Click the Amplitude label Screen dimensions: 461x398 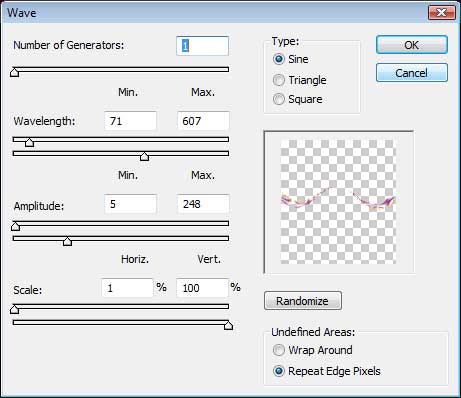pyautogui.click(x=39, y=206)
